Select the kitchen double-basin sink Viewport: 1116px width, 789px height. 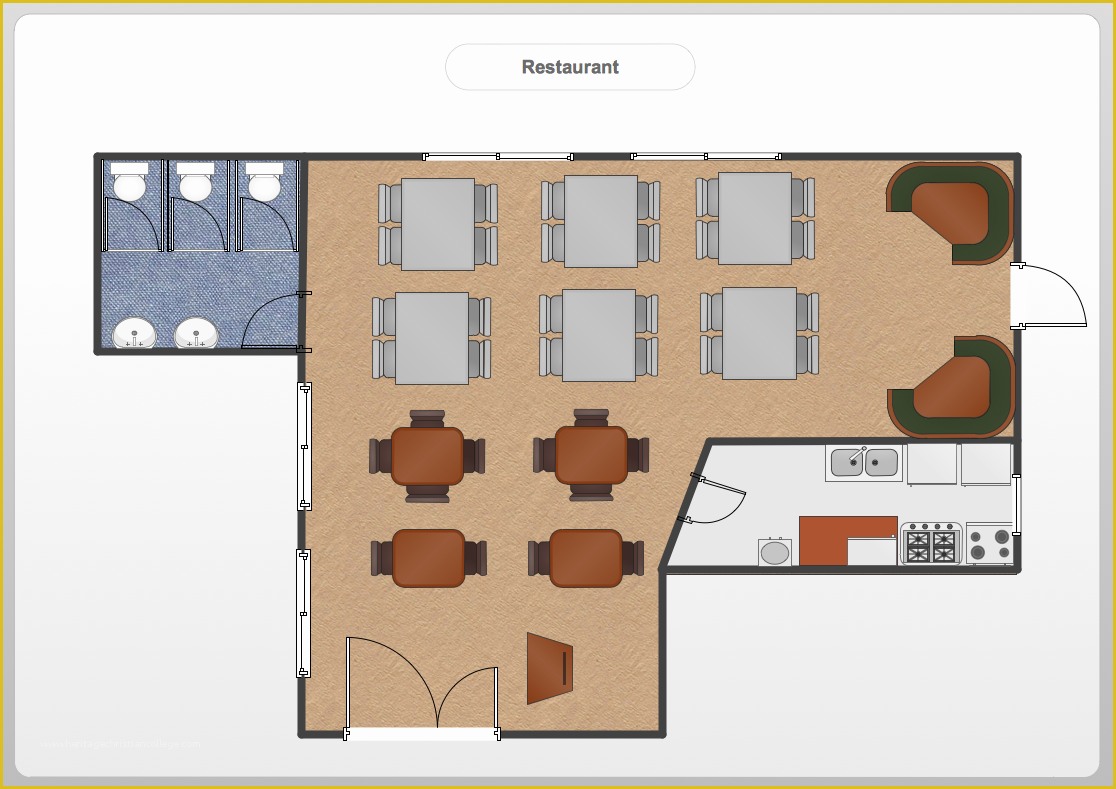tap(864, 463)
